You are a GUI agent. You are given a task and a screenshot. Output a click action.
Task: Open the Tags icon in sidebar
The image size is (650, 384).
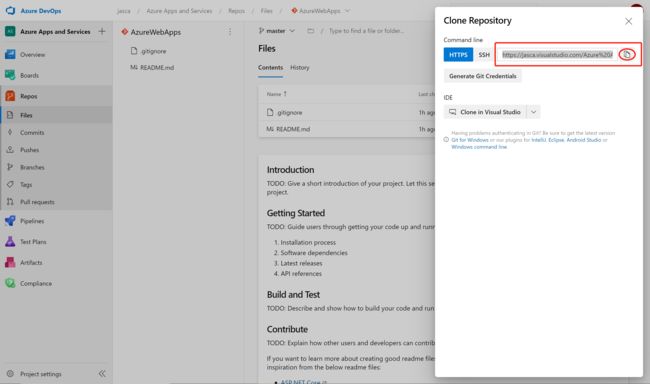tap(10, 184)
